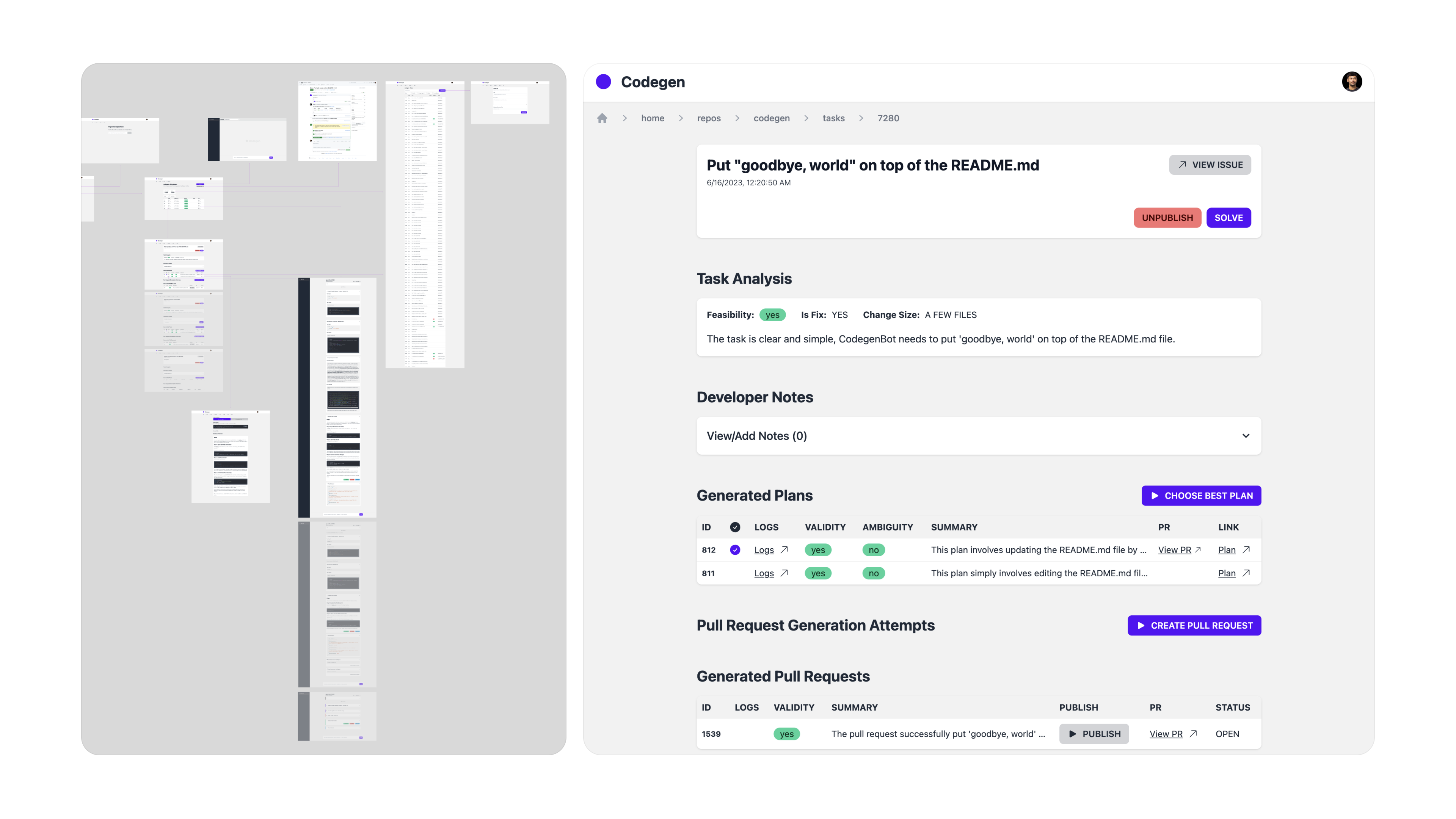Click the 'A FEW FILES' change size value

[950, 315]
